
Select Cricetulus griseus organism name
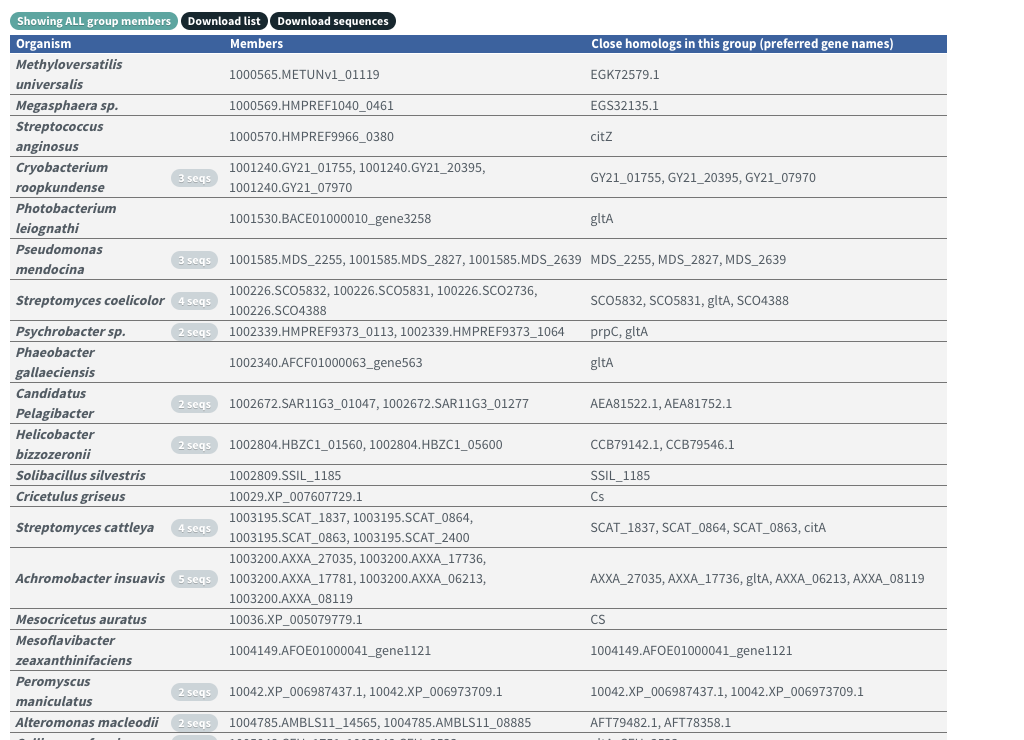71,496
